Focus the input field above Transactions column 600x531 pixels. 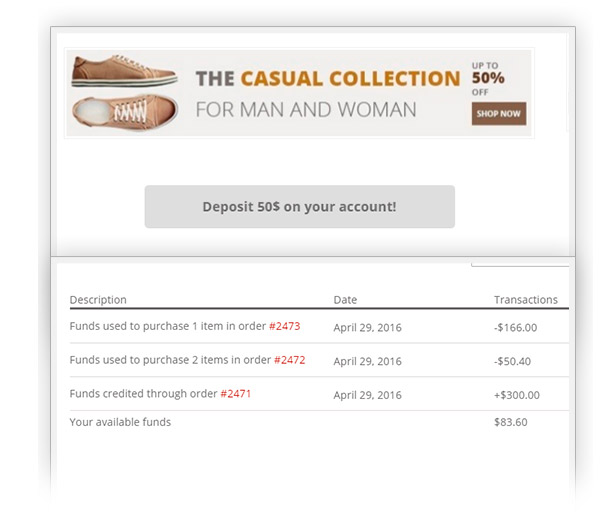pos(520,261)
